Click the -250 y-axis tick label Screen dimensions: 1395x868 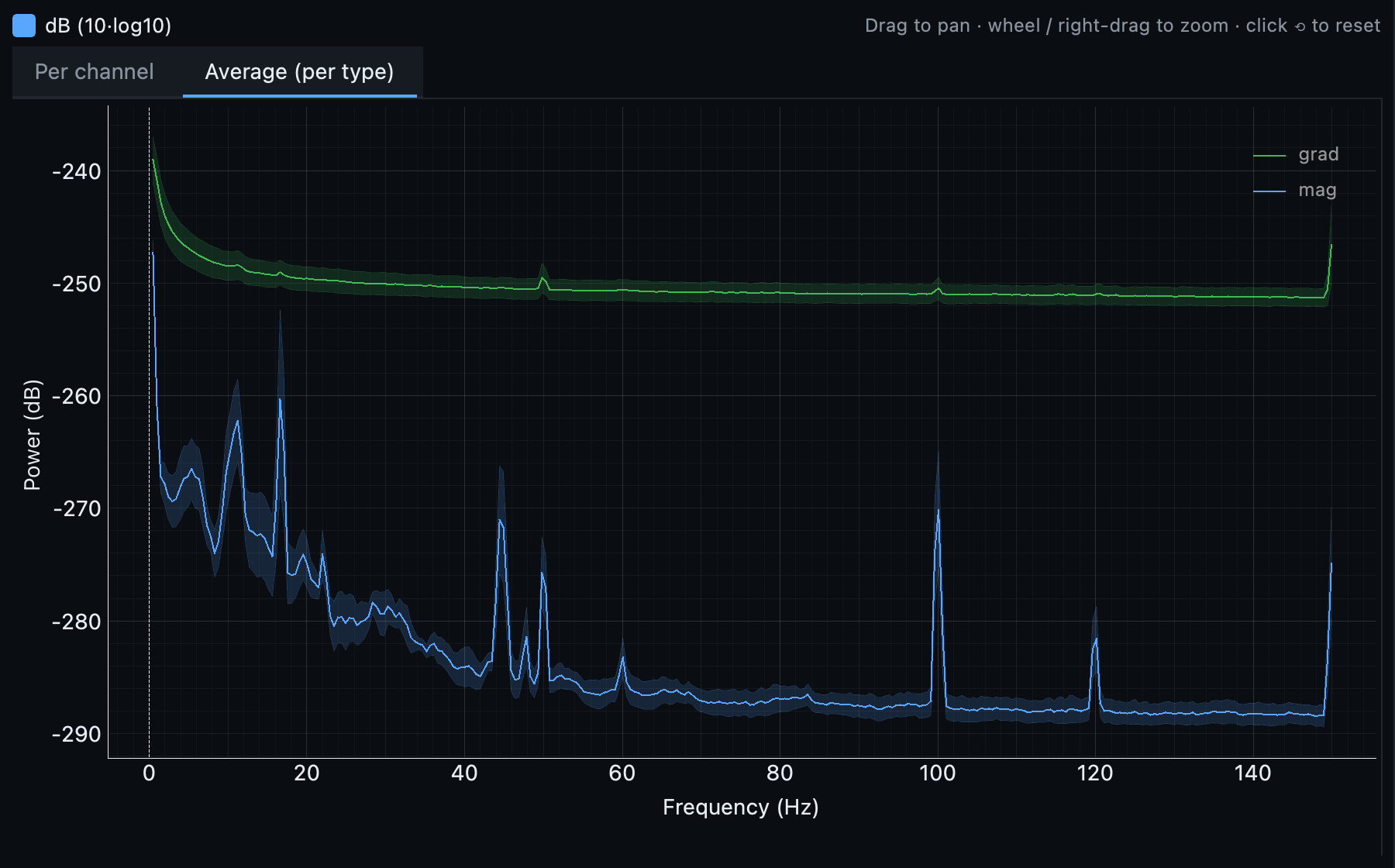click(77, 284)
